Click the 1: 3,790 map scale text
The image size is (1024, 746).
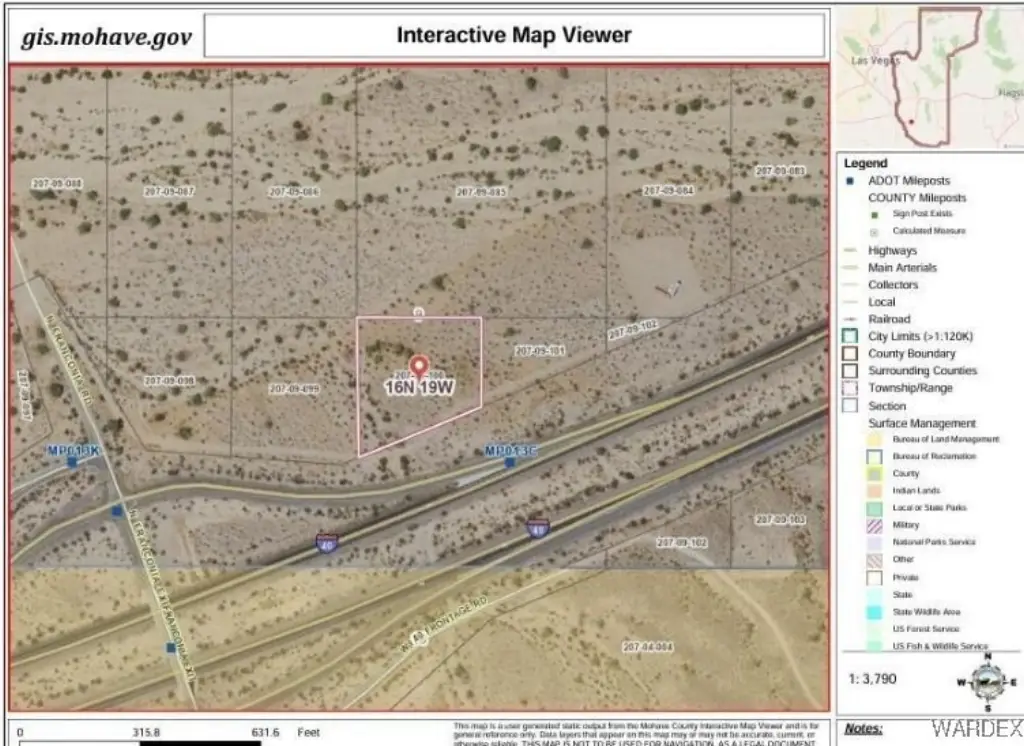pyautogui.click(x=872, y=680)
